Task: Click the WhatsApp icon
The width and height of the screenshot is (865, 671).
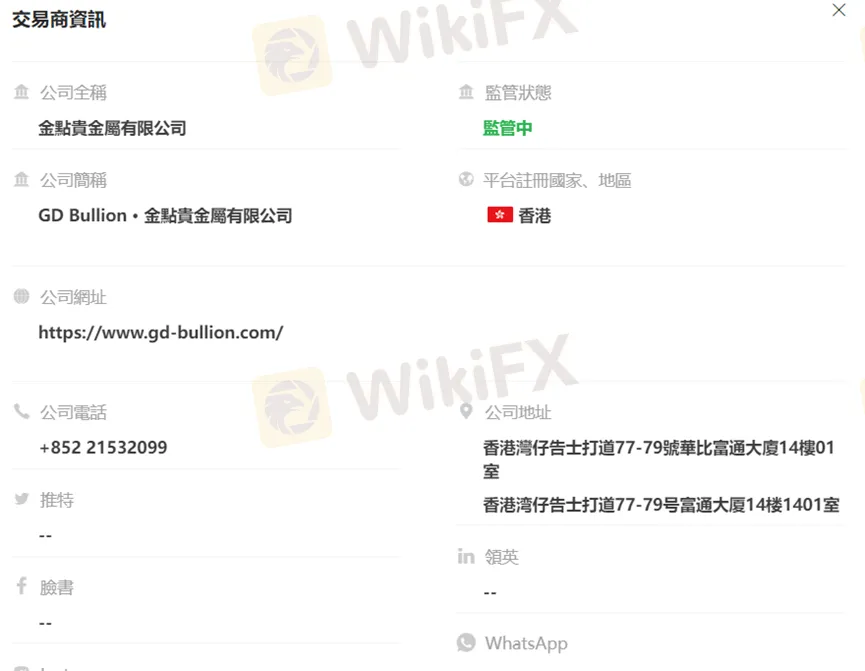Action: coord(466,643)
